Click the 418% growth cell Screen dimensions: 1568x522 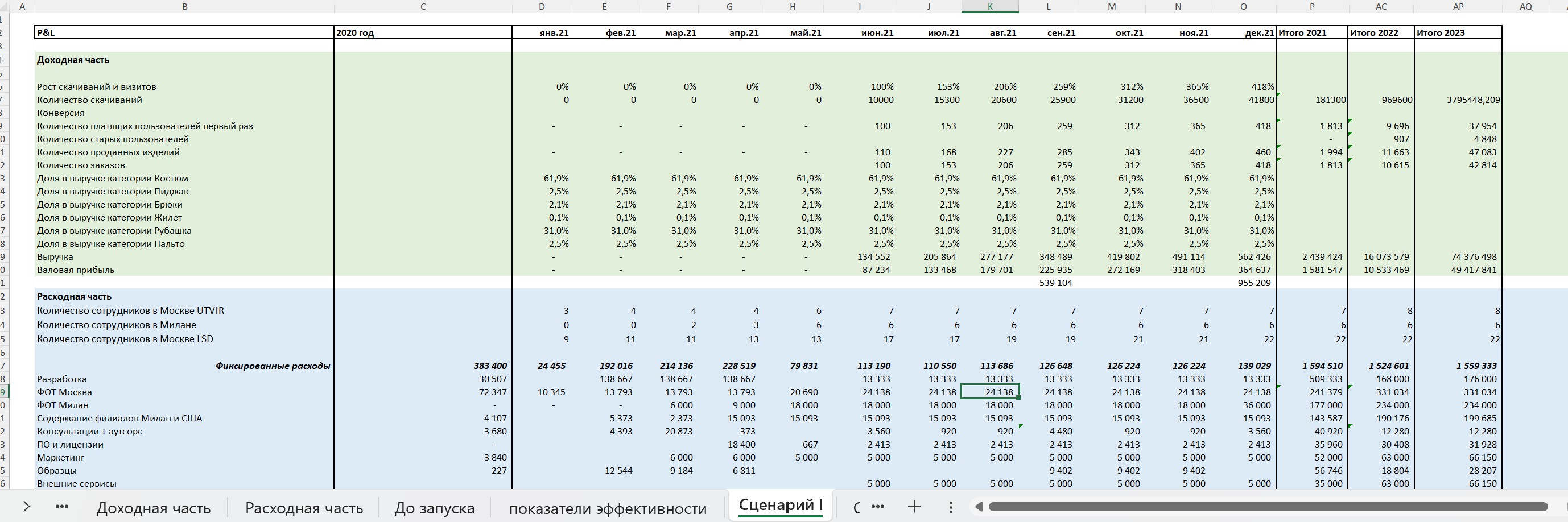pyautogui.click(x=1244, y=86)
